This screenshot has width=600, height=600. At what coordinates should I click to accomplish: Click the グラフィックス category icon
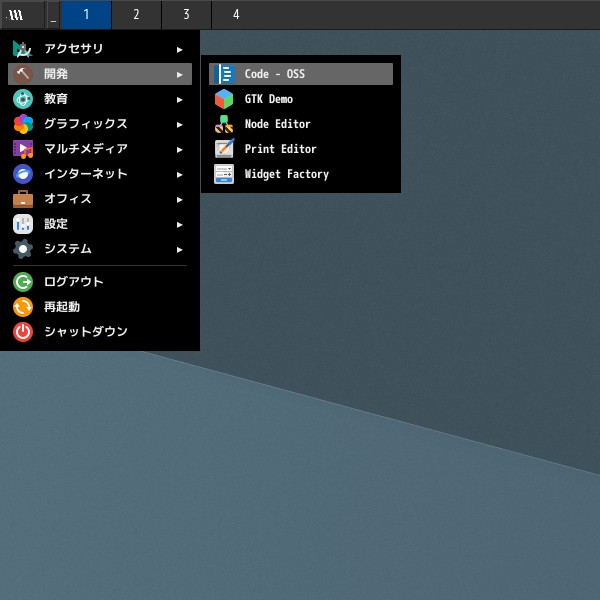coord(23,124)
